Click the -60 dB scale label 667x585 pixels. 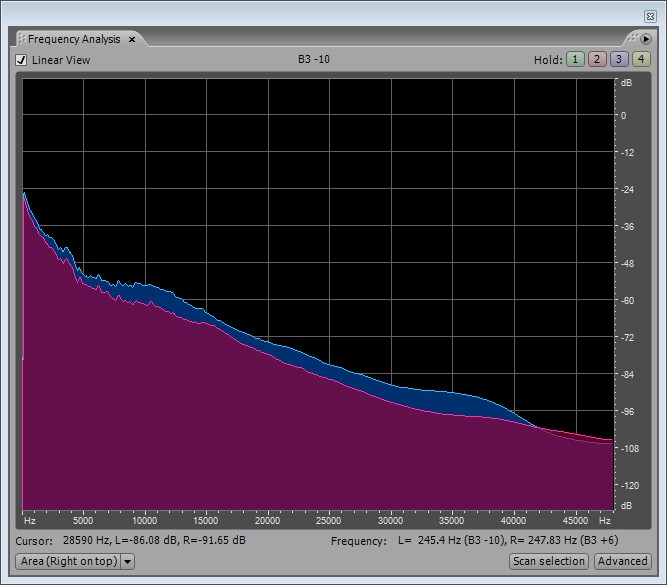(627, 300)
